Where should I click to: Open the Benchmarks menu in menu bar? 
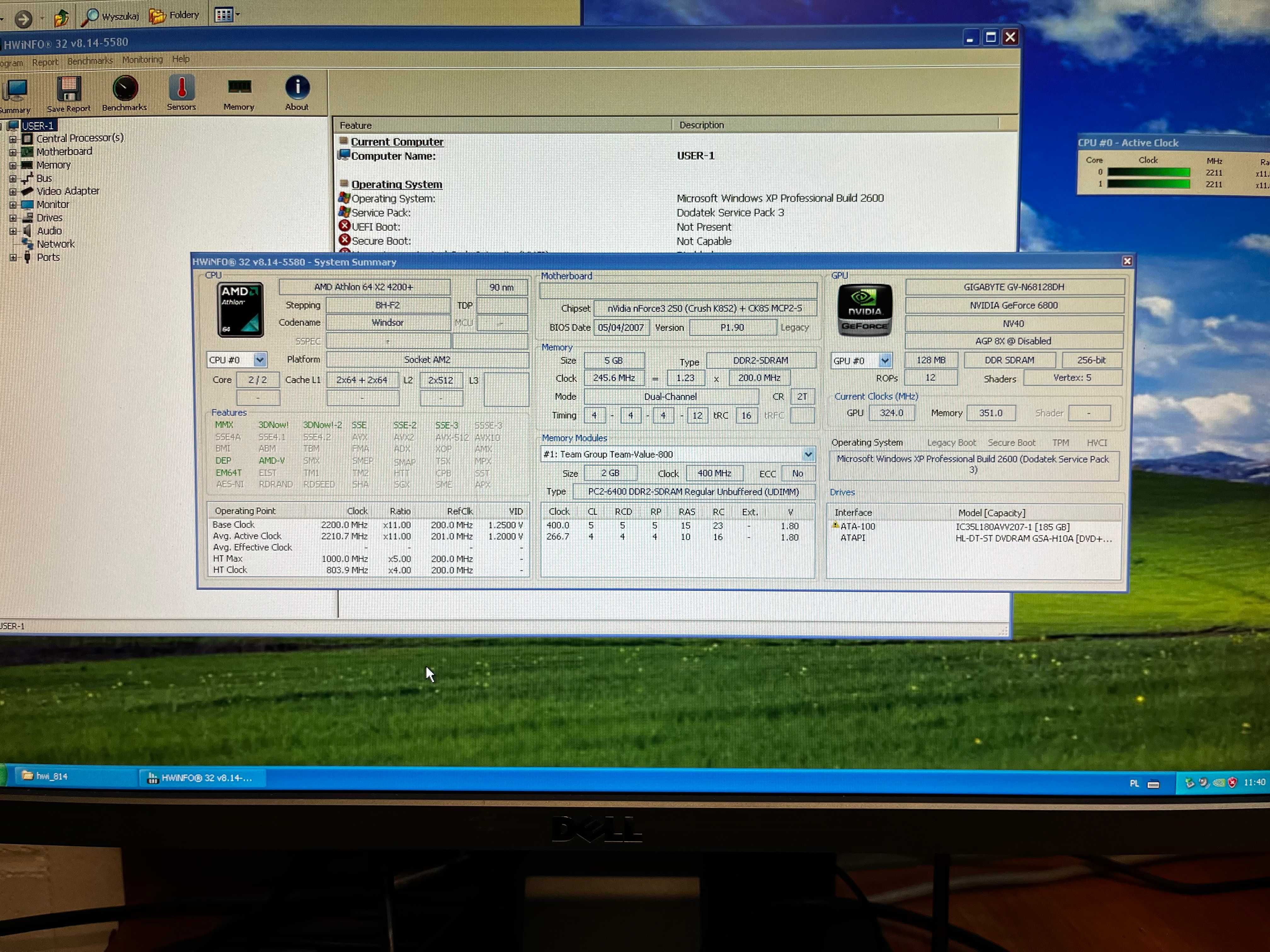coord(90,61)
